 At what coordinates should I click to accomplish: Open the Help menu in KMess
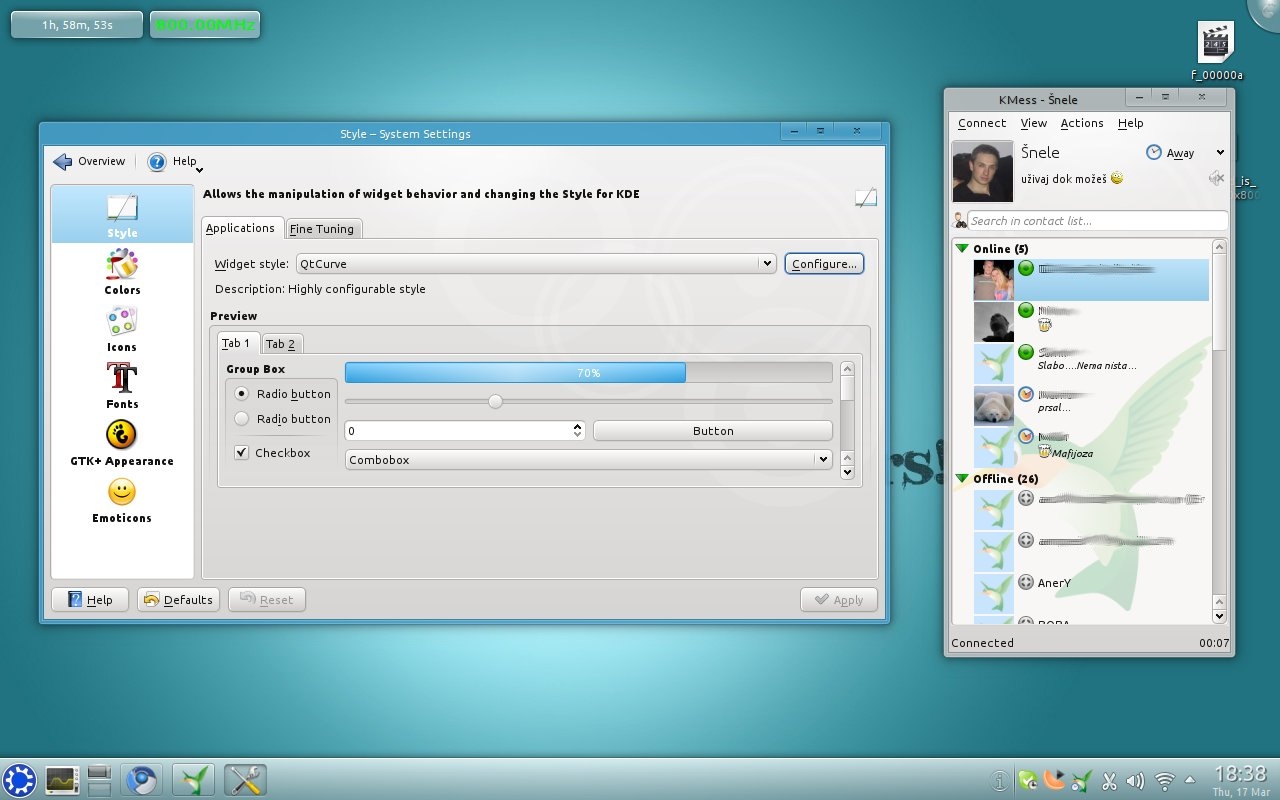point(1131,123)
